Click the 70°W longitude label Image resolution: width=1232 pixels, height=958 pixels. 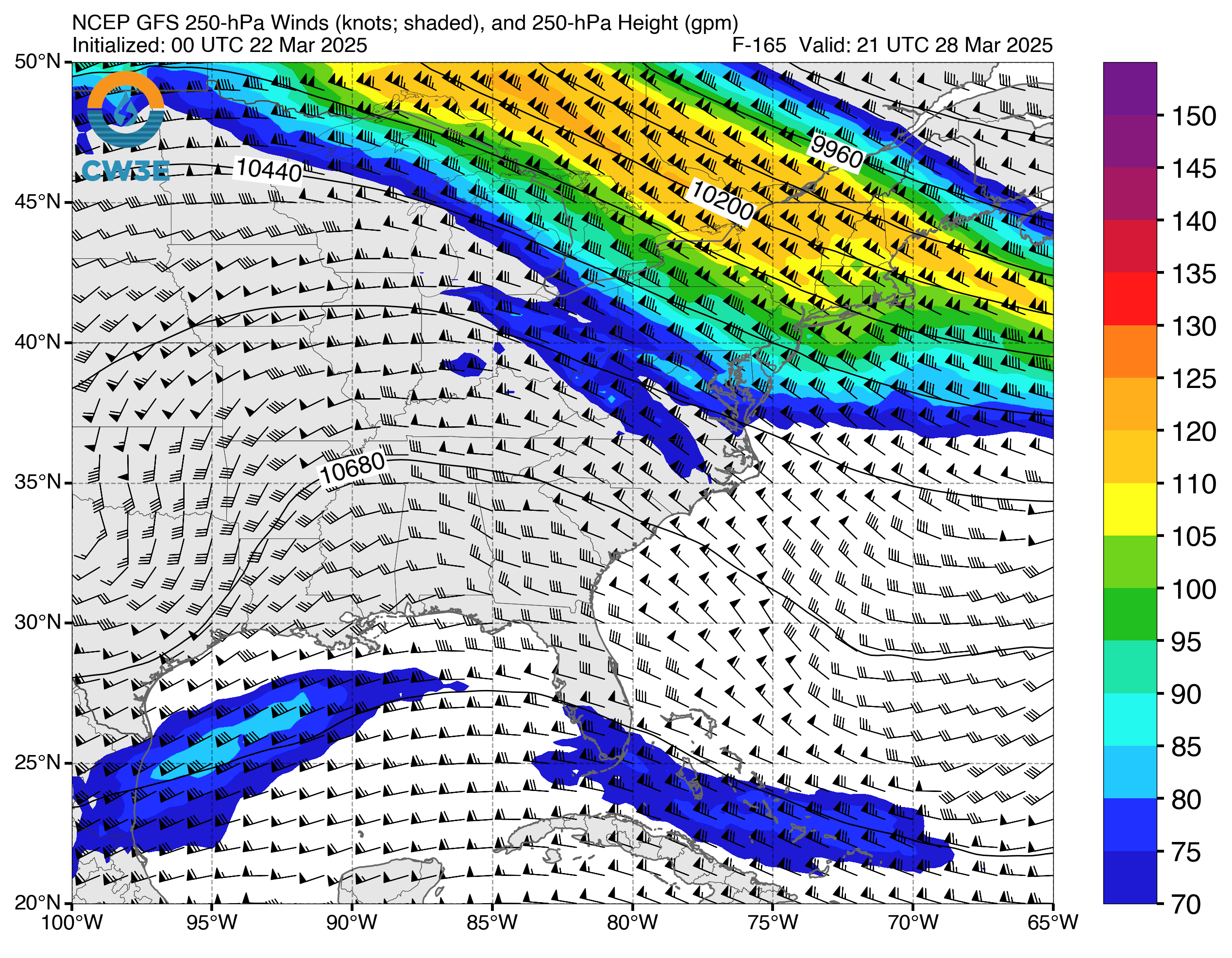[x=913, y=923]
